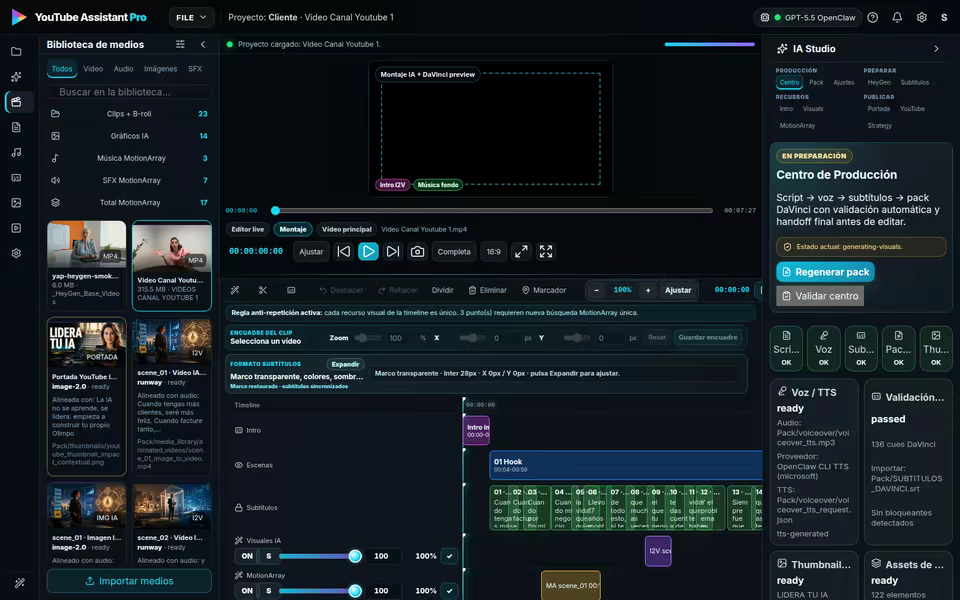960x600 pixels.
Task: Skip to next frame
Action: point(393,252)
